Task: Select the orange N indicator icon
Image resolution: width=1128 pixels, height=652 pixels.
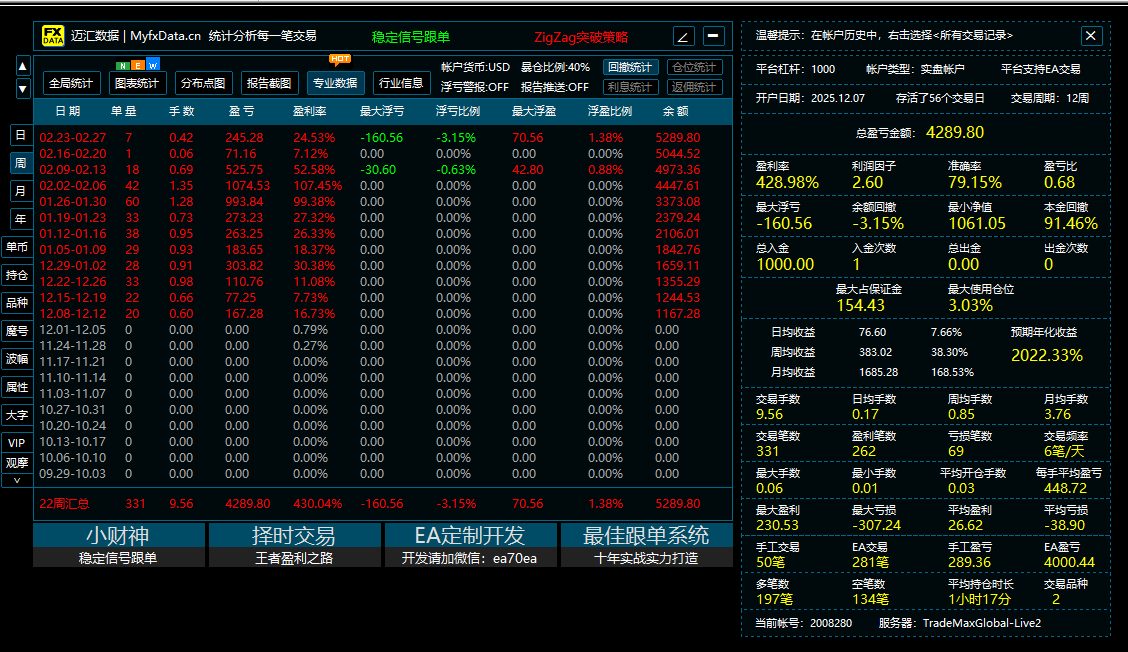Action: coord(122,65)
